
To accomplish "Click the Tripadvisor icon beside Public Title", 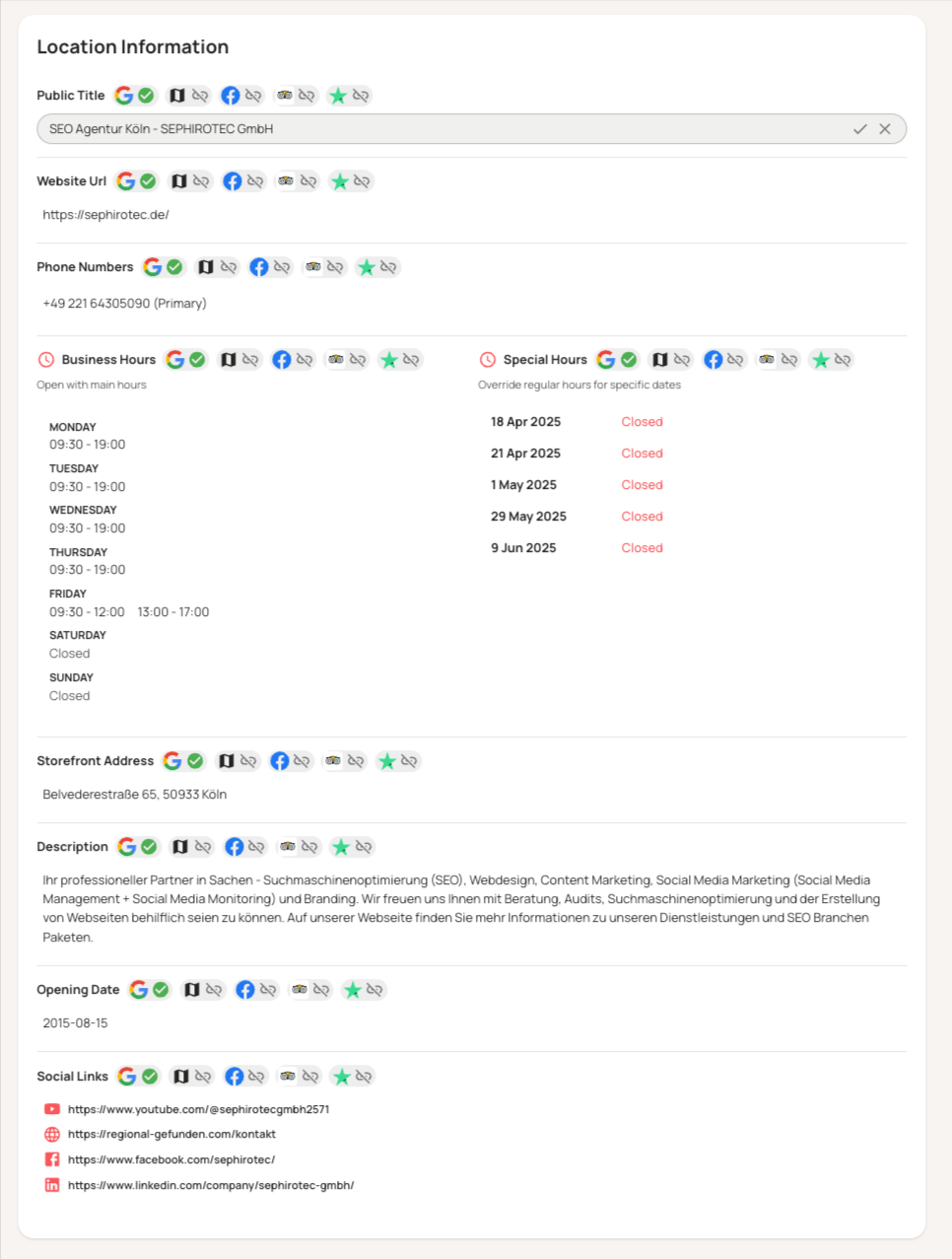I will (285, 96).
